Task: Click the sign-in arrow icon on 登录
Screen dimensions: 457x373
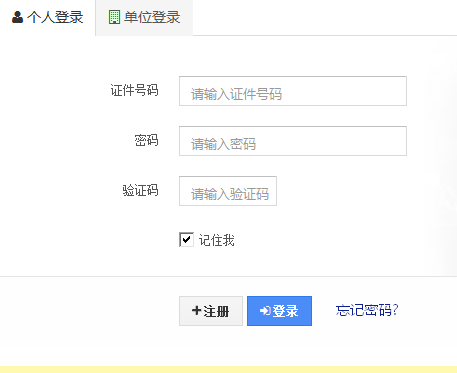Action: click(x=265, y=311)
